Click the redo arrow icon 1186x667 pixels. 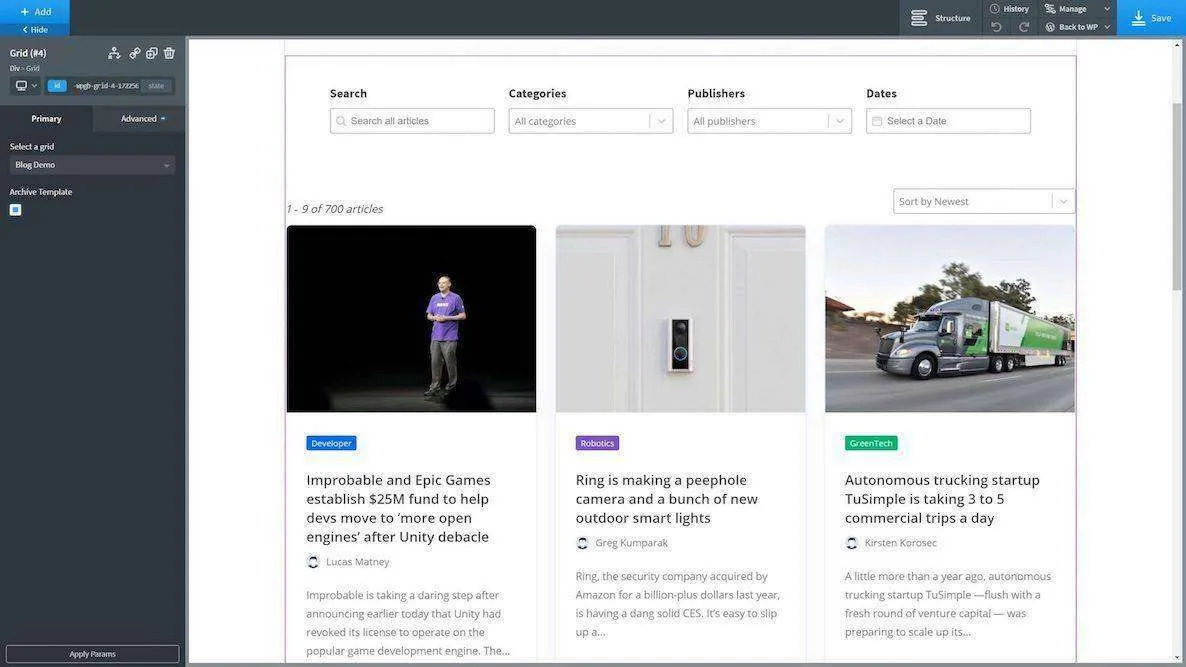(x=1023, y=27)
